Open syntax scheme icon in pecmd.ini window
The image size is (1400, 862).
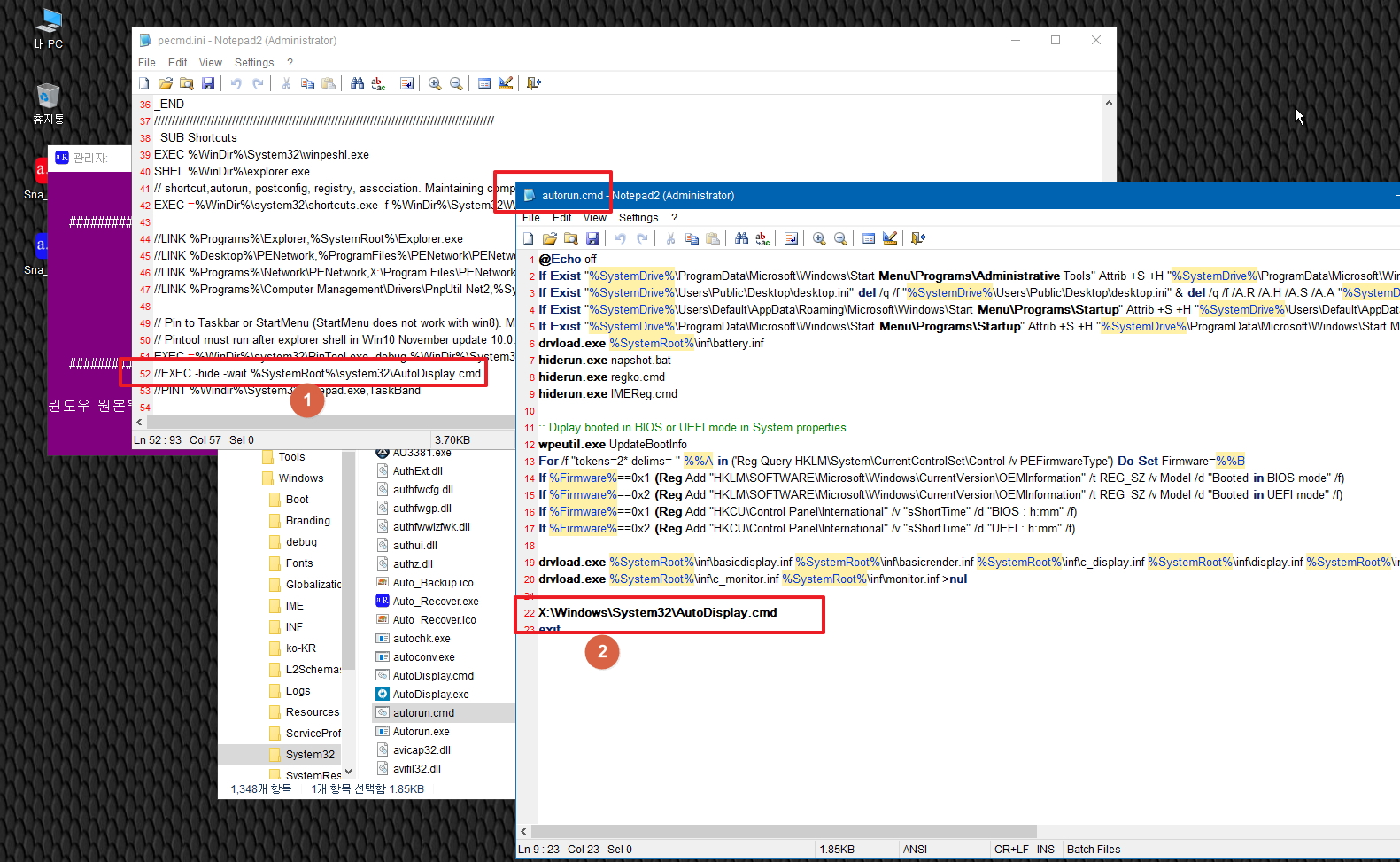(484, 83)
